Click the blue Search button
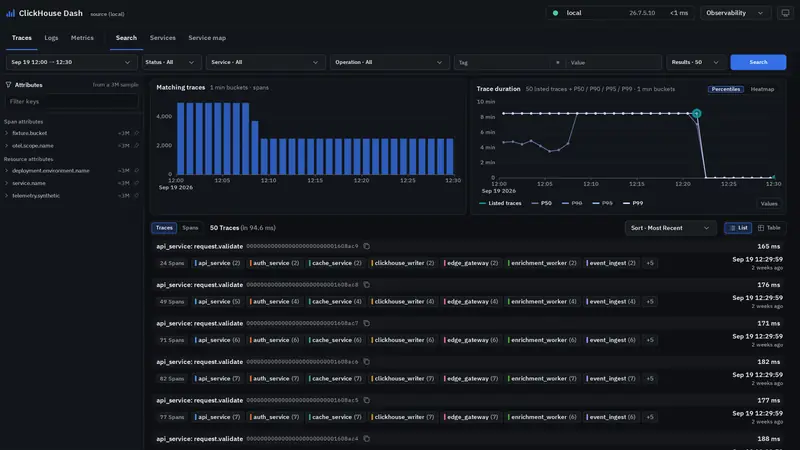The height and width of the screenshot is (450, 800). pos(758,62)
